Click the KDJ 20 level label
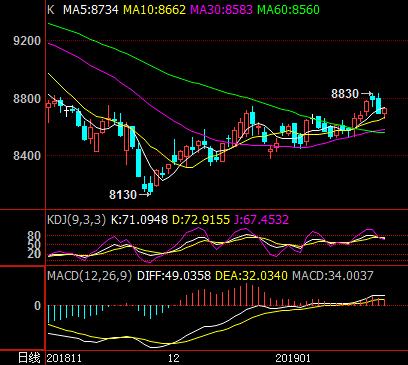This screenshot has width=408, height=365. pyautogui.click(x=34, y=254)
